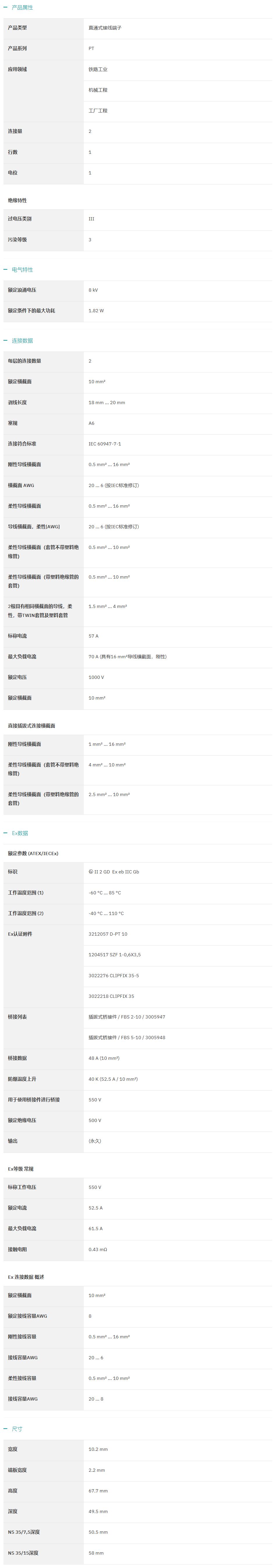Select the value 2.5 mm² ... 10 mm²
273x1568 pixels.
(109, 795)
